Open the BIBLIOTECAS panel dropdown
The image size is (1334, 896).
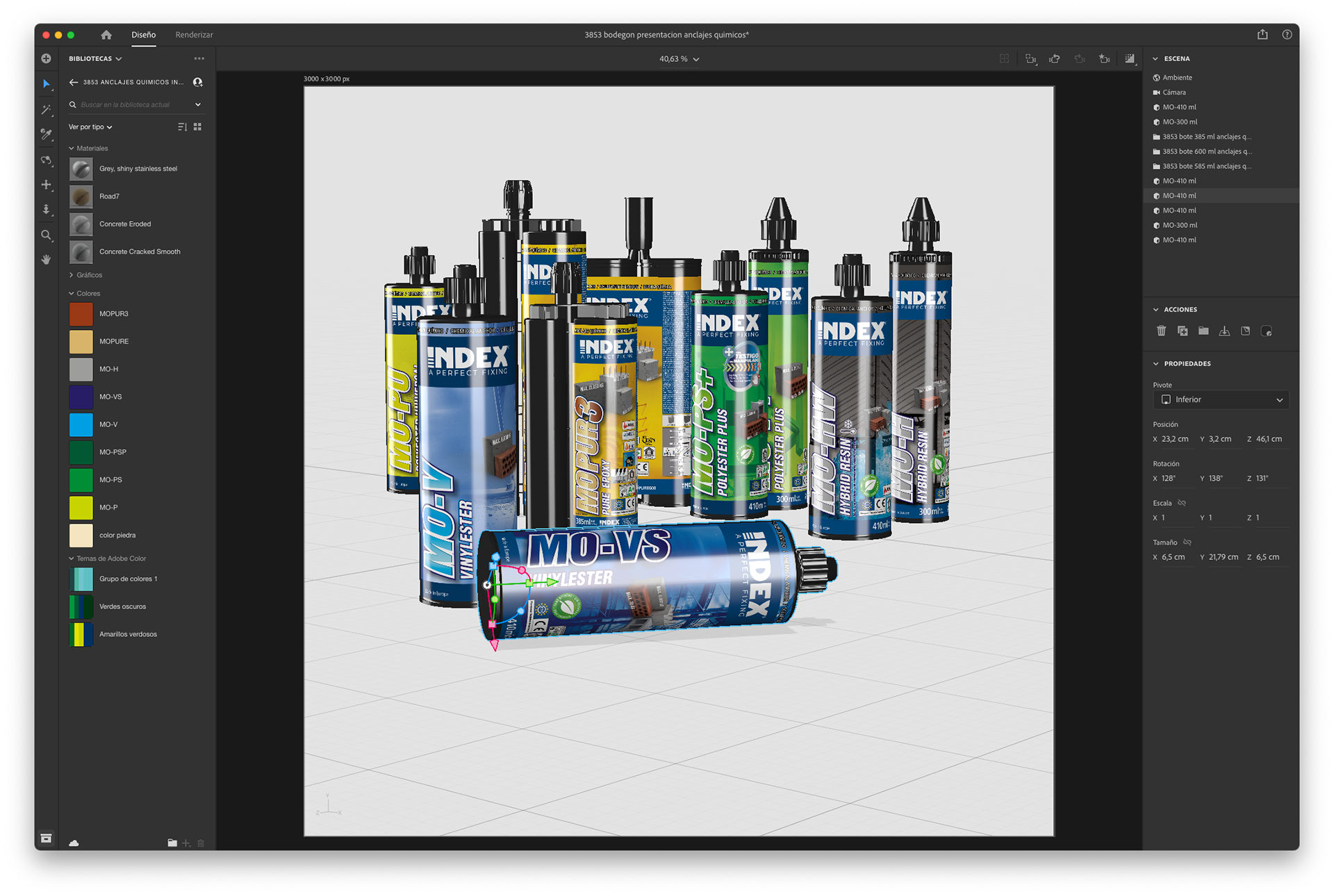[95, 59]
